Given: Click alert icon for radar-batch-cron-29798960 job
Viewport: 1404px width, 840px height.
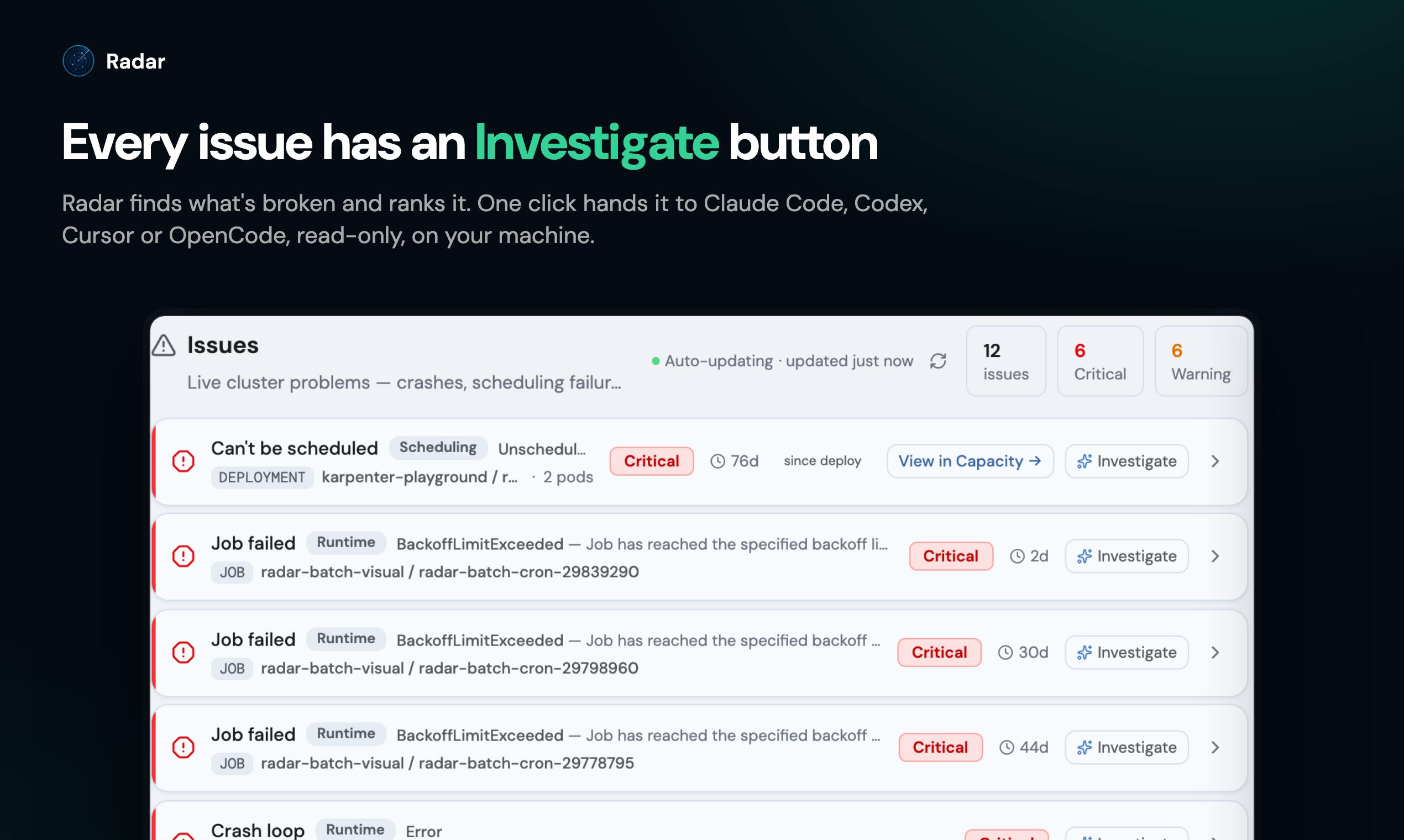Looking at the screenshot, I should 184,652.
